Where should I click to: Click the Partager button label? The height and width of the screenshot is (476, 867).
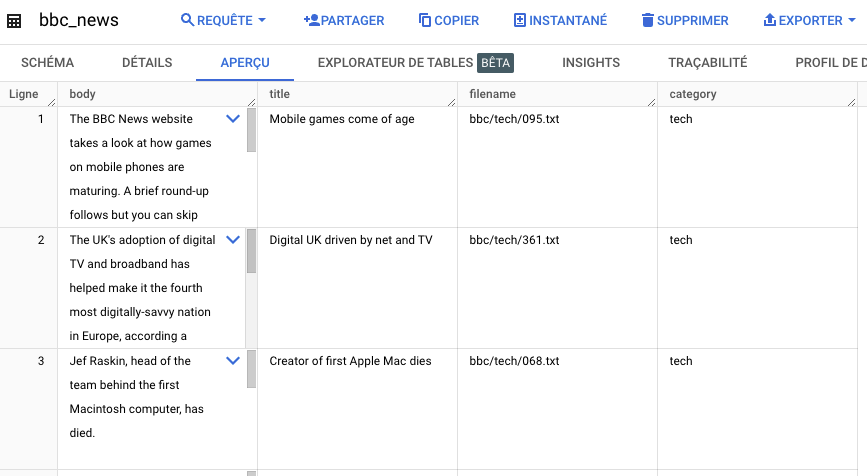[352, 20]
